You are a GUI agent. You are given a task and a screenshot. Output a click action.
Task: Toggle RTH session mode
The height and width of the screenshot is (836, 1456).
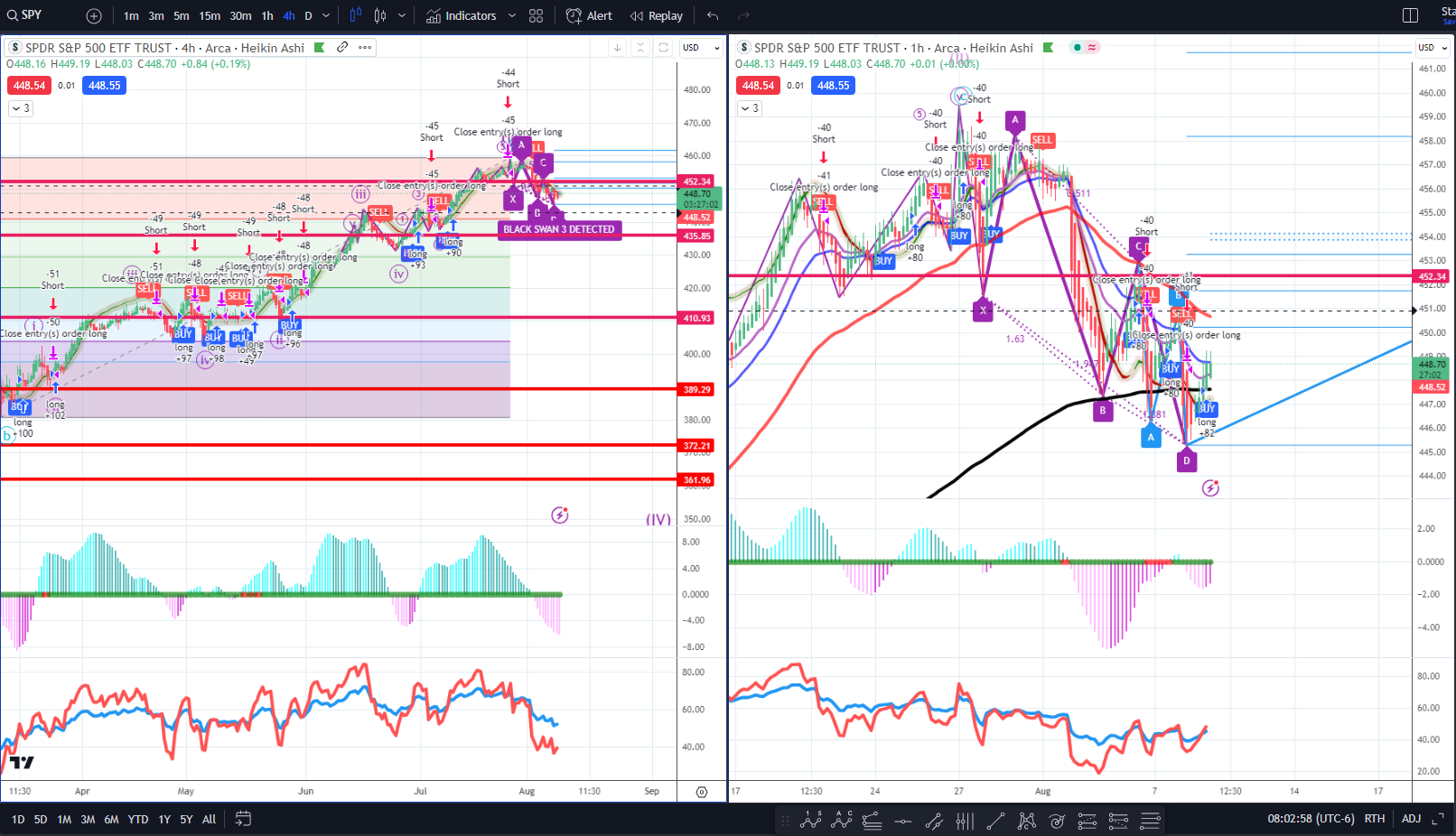pyautogui.click(x=1375, y=819)
